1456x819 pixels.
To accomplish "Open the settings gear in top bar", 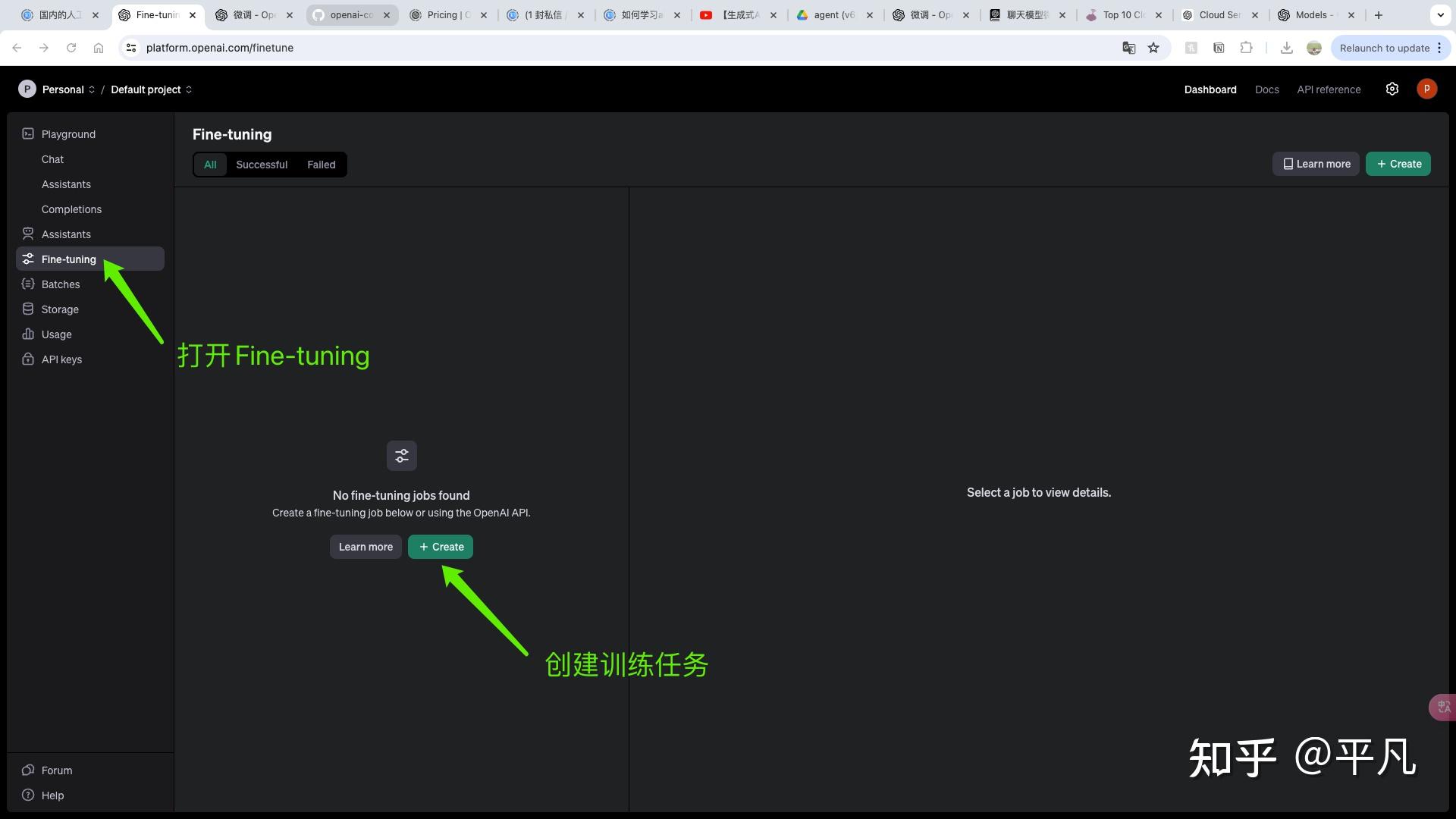I will [x=1392, y=89].
